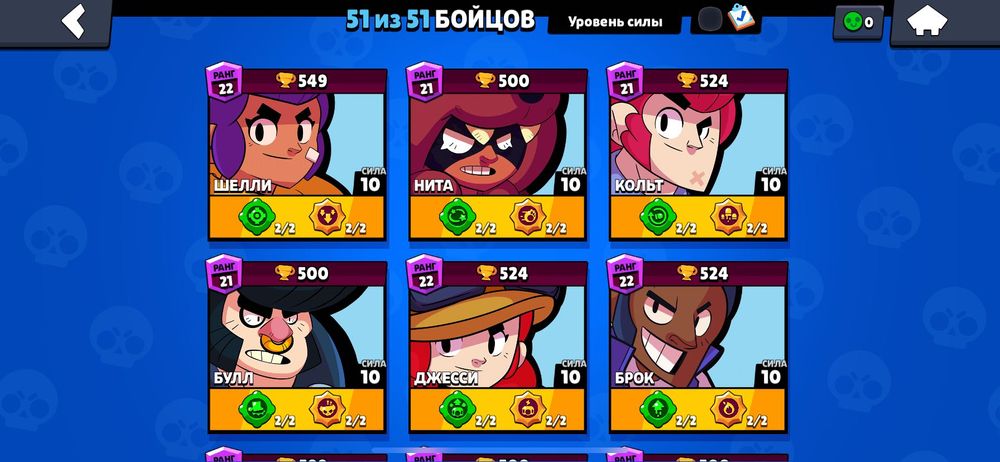Open НИТА brawler portrait
1000x462 pixels.
(x=497, y=145)
